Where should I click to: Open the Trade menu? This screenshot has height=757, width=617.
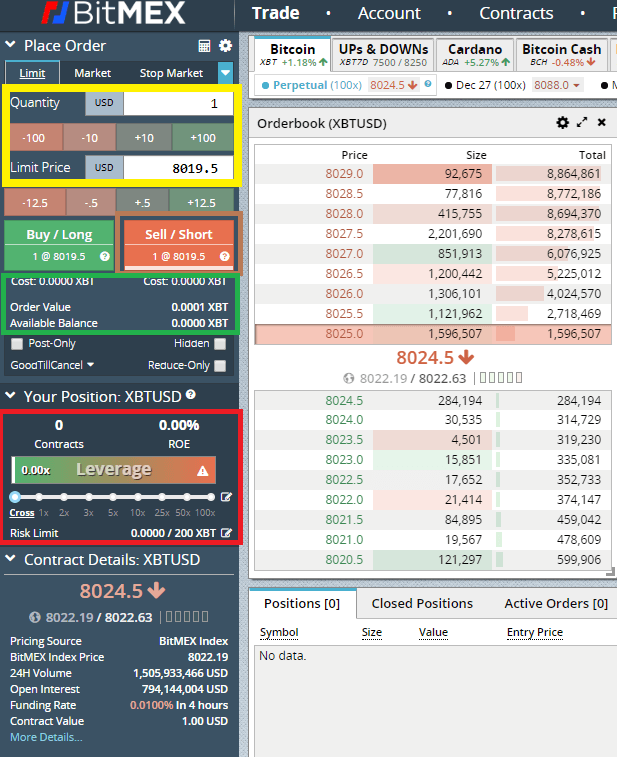pyautogui.click(x=276, y=14)
